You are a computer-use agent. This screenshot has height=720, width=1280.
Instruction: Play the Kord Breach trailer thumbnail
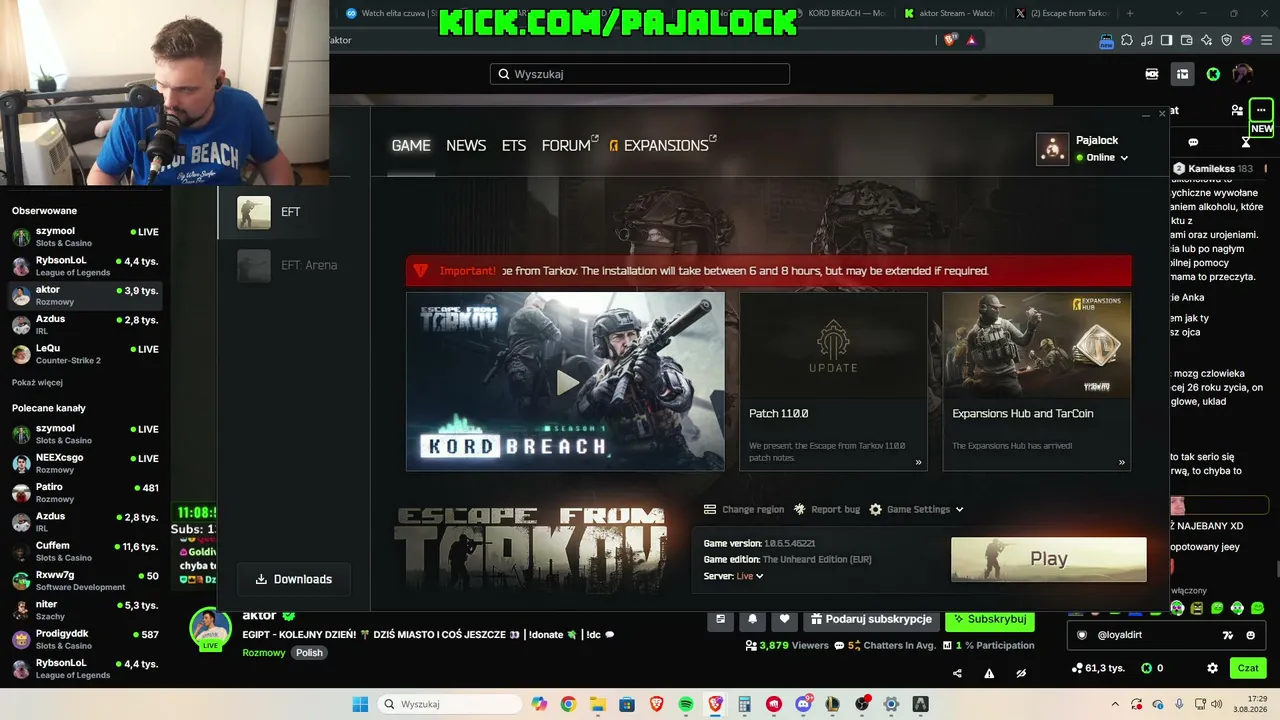tap(565, 381)
